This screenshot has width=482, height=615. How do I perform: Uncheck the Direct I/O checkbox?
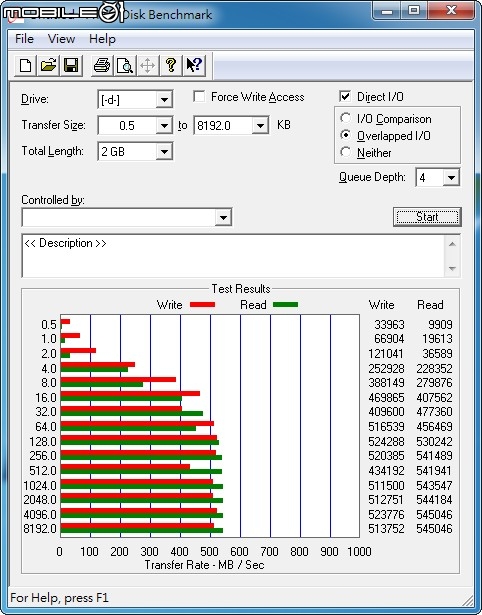pyautogui.click(x=345, y=96)
